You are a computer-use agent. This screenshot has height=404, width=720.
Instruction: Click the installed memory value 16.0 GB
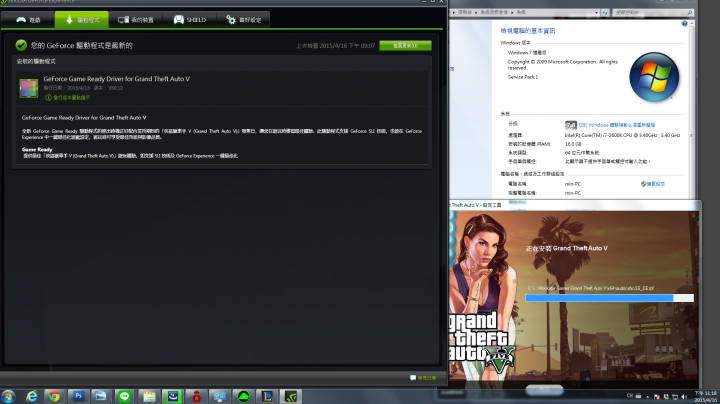(573, 144)
